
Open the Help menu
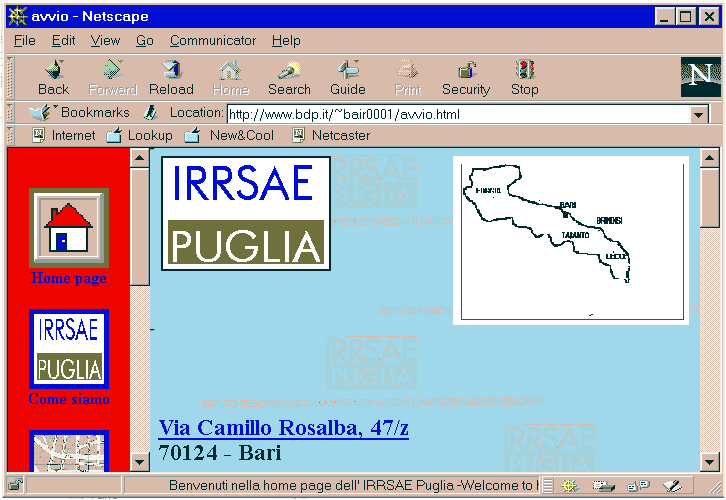point(286,41)
